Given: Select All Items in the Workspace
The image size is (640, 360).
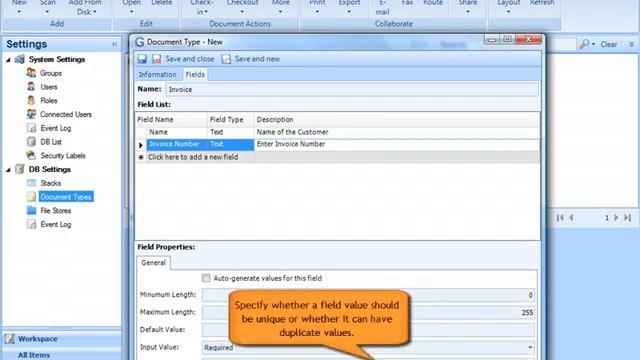Looking at the screenshot, I should (x=34, y=355).
